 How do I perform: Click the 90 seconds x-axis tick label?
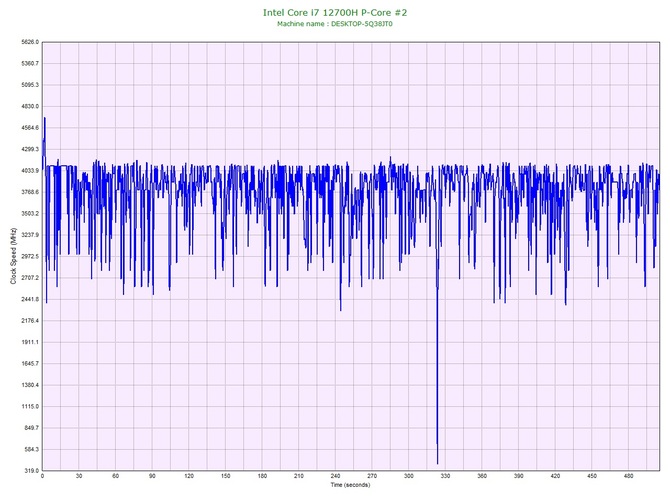(x=152, y=476)
